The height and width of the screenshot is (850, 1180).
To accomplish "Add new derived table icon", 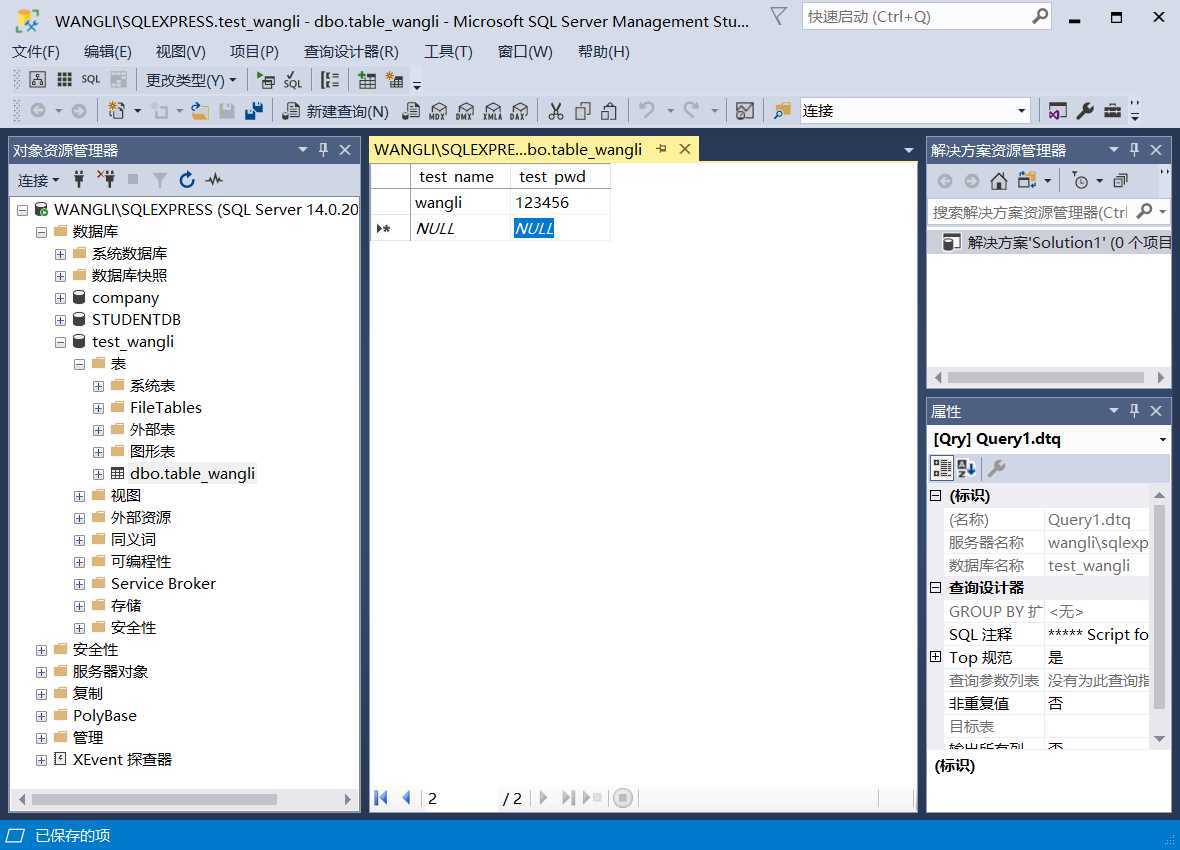I will (x=394, y=80).
